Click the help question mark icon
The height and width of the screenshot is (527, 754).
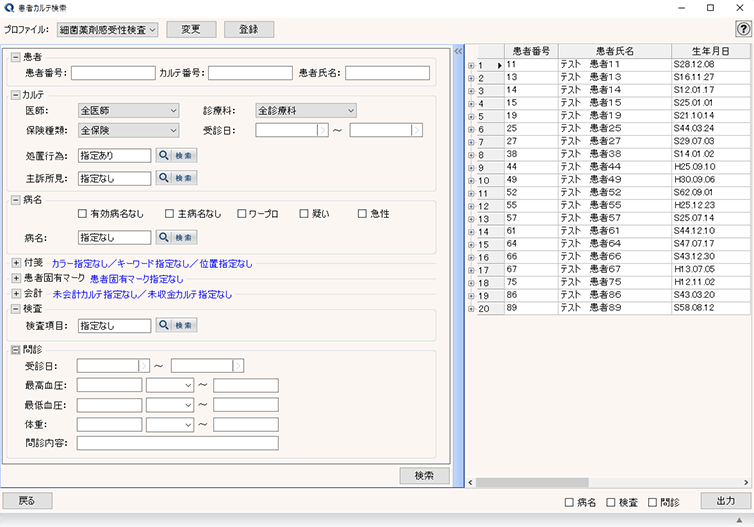742,30
